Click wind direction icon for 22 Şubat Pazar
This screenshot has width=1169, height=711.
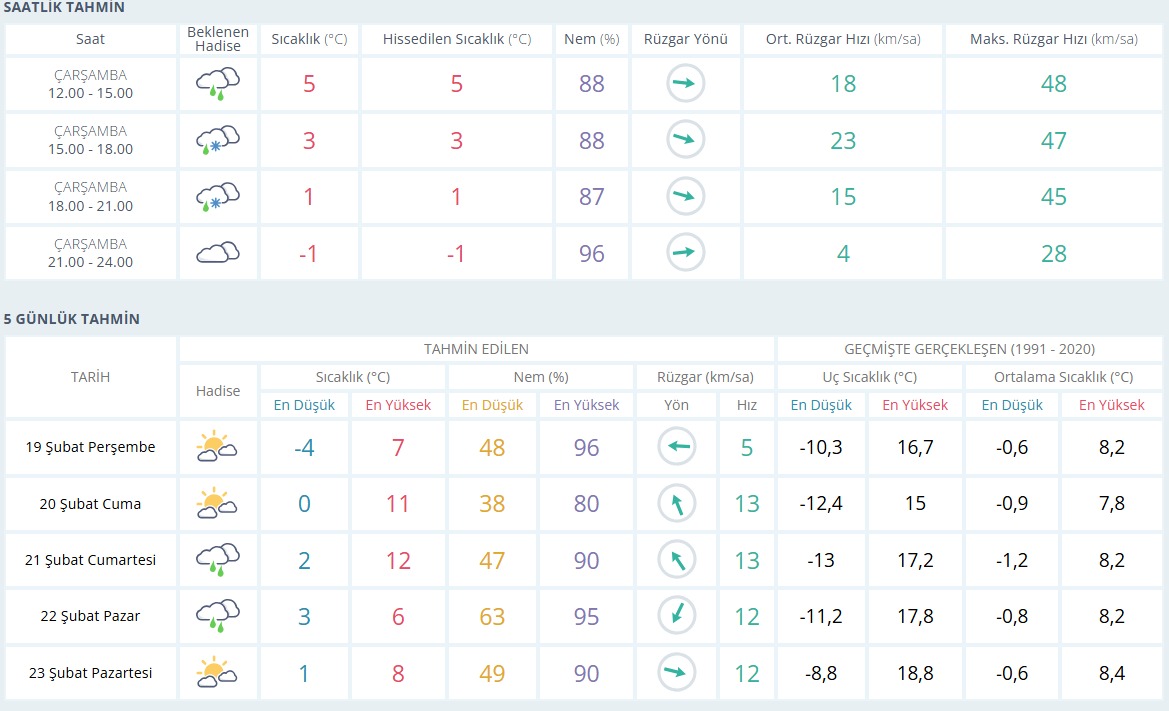pyautogui.click(x=677, y=616)
